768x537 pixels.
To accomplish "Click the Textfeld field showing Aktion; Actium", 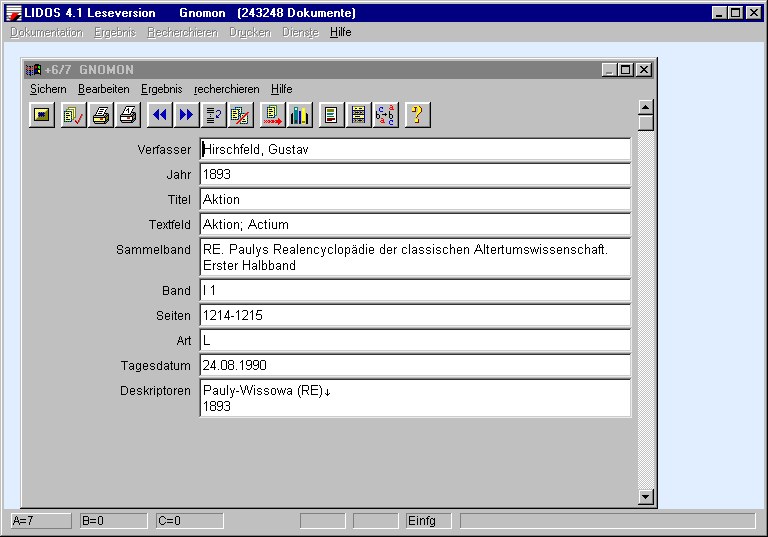I will coord(415,224).
